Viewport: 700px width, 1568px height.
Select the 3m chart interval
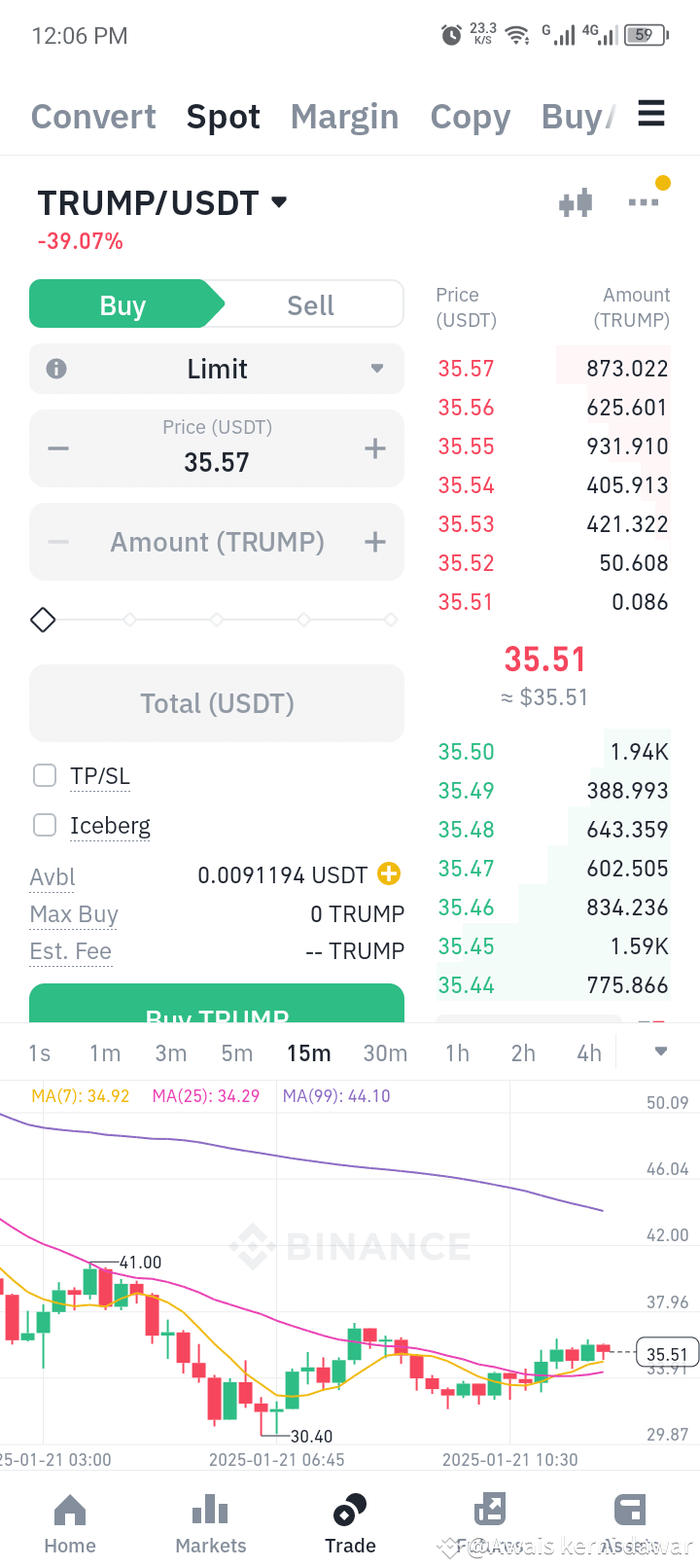pos(171,1053)
